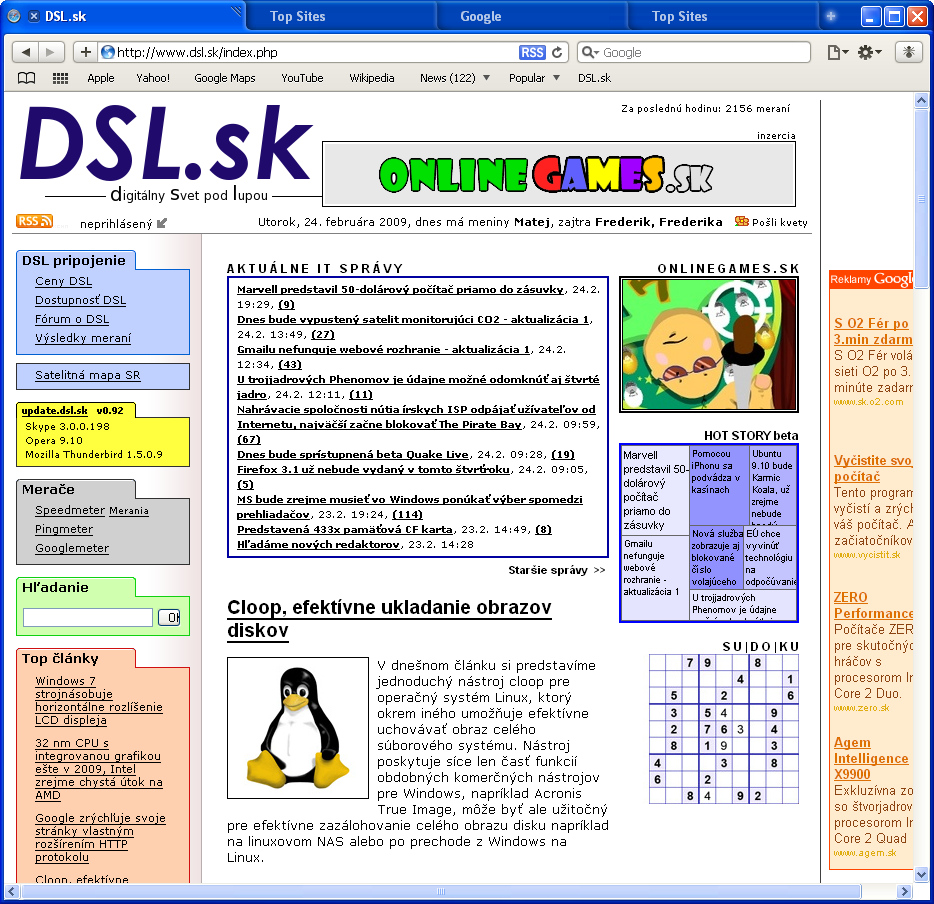Go forward with the forward arrow button
The image size is (934, 904).
pos(51,52)
